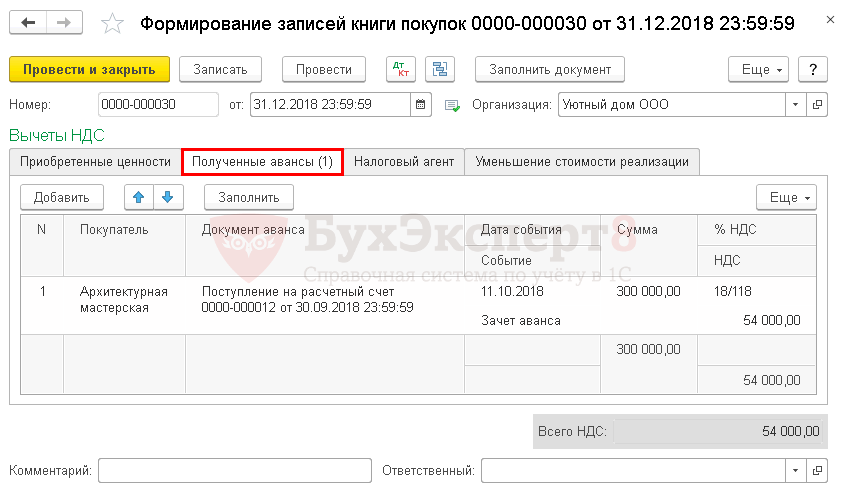
Task: Click the forward navigation arrow
Action: pyautogui.click(x=64, y=22)
